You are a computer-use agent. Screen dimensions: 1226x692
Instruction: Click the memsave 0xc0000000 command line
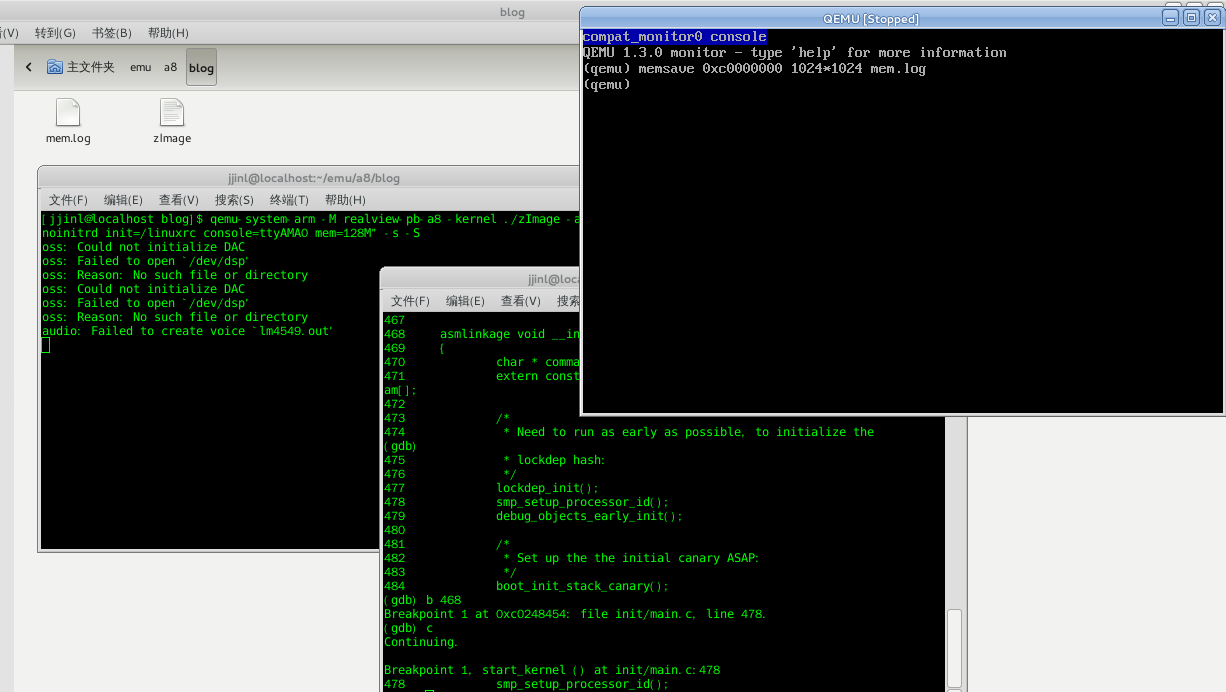pos(754,69)
